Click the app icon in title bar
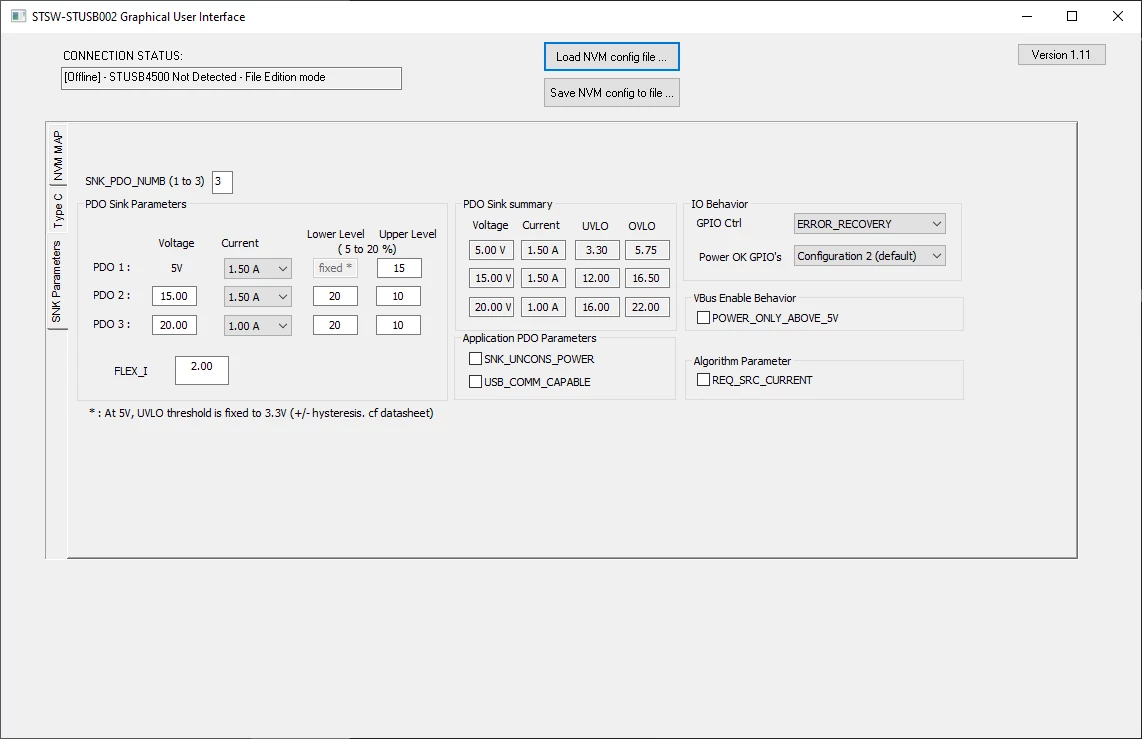Image resolution: width=1142 pixels, height=739 pixels. [18, 16]
